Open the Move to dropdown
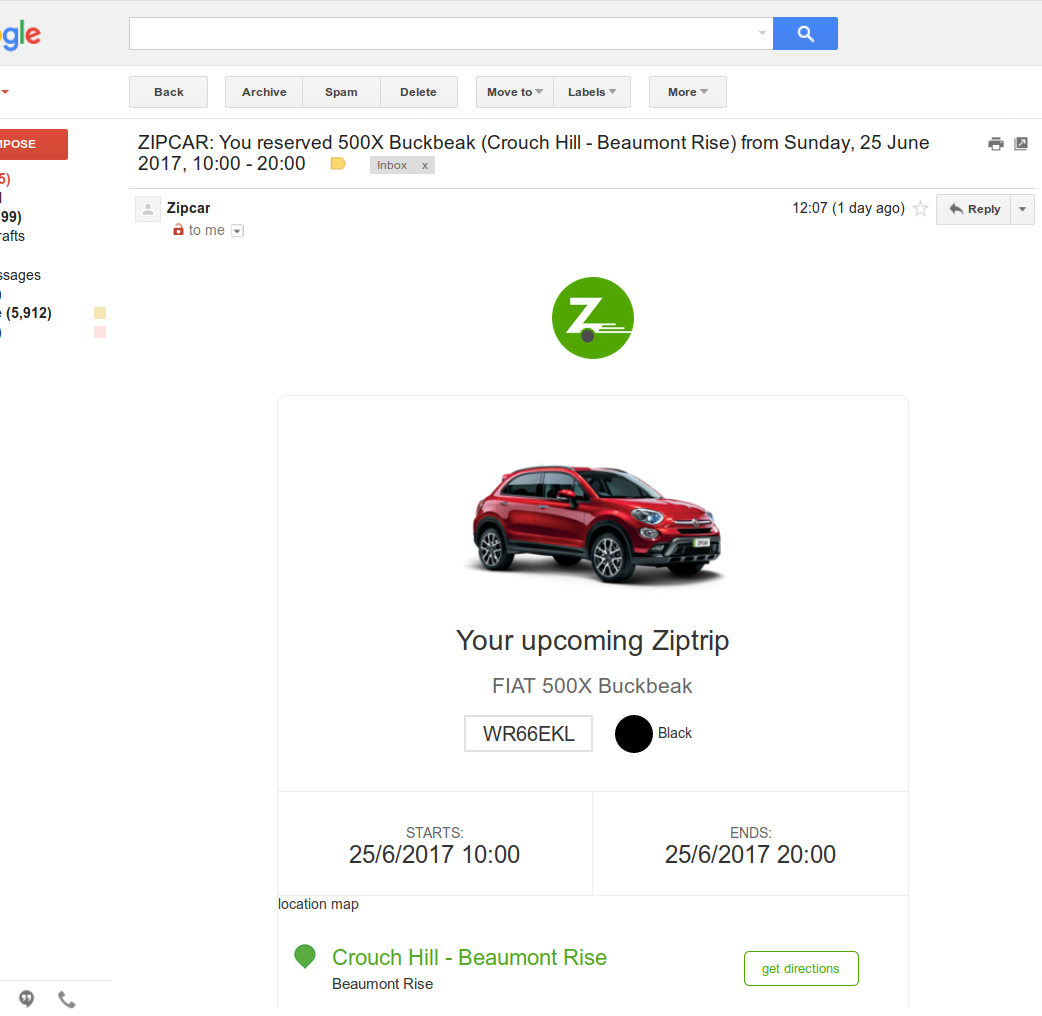The width and height of the screenshot is (1042, 1016). (x=514, y=92)
